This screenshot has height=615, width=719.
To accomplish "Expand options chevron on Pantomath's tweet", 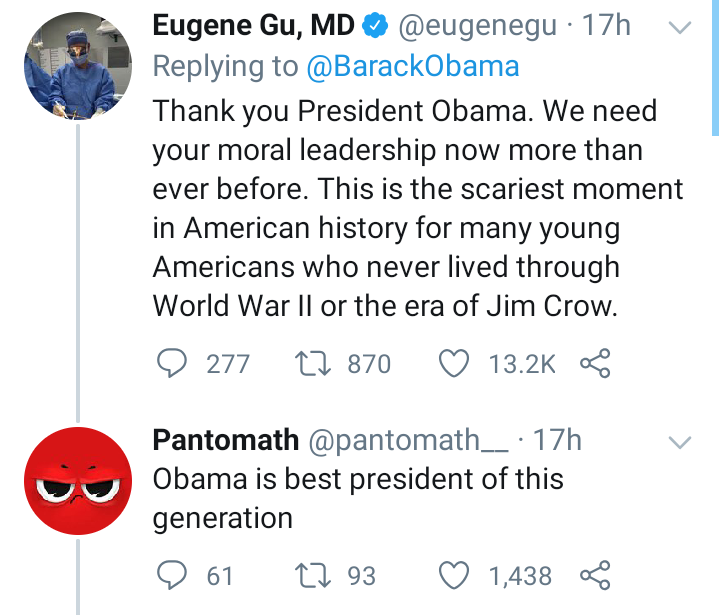I will click(x=679, y=442).
